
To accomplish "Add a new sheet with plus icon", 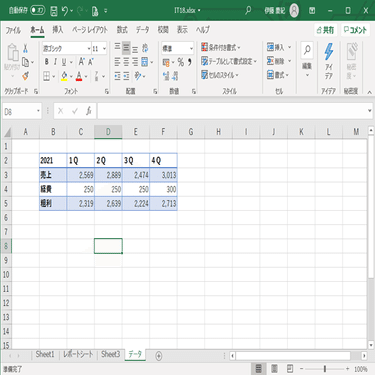I will point(159,356).
